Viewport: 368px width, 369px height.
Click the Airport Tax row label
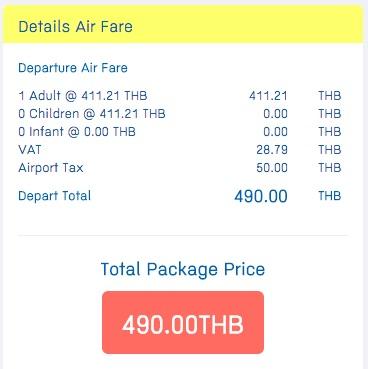[51, 168]
